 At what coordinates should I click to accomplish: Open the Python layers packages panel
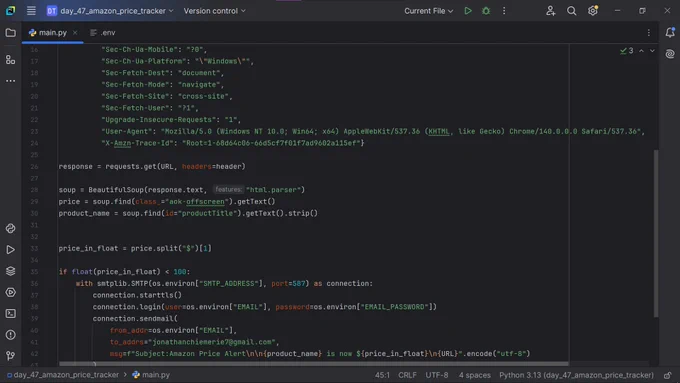10,271
